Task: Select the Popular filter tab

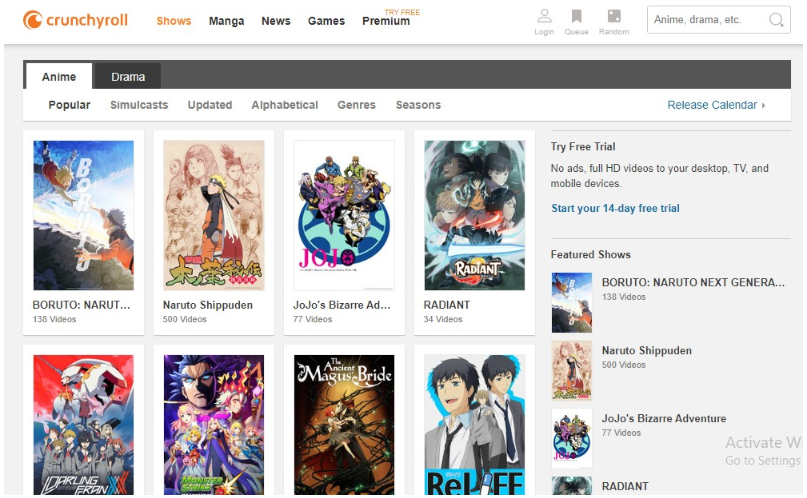Action: pos(69,105)
